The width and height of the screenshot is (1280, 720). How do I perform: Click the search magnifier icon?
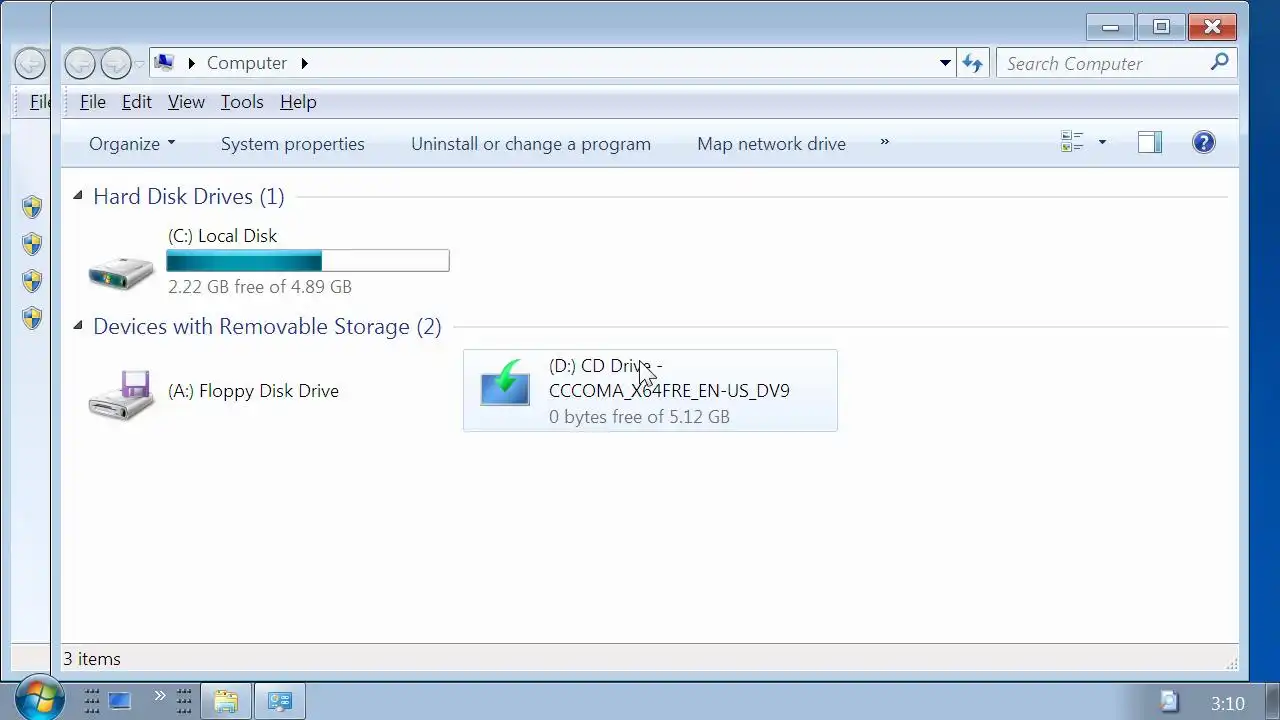[1219, 62]
